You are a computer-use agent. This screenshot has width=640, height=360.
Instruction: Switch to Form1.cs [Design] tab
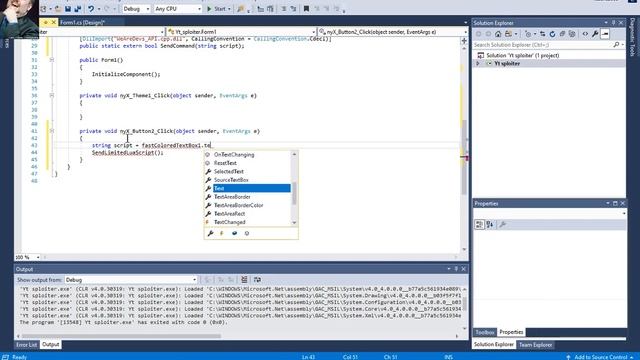pos(82,22)
